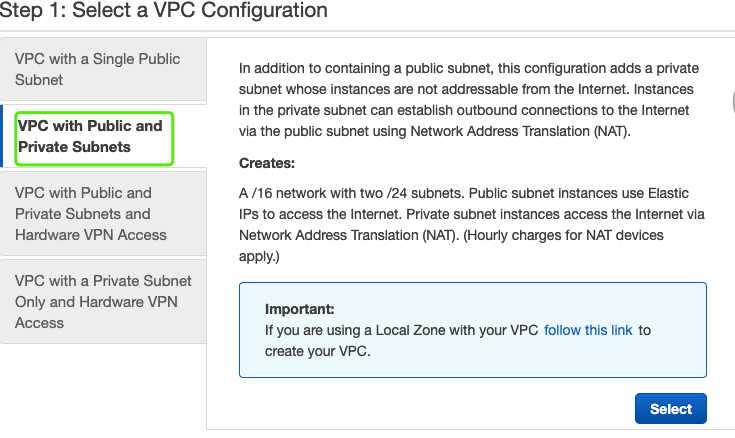Click the 'Creates:' bold label
The height and width of the screenshot is (438, 735).
coord(267,163)
